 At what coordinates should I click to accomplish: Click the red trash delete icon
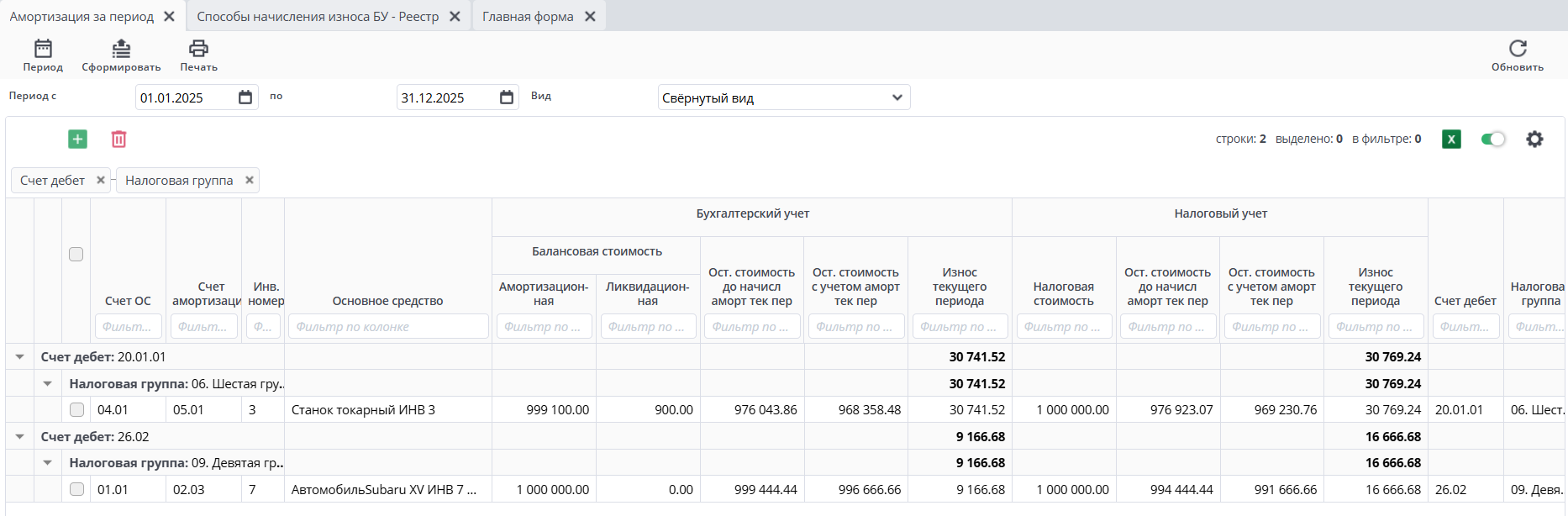click(x=119, y=140)
